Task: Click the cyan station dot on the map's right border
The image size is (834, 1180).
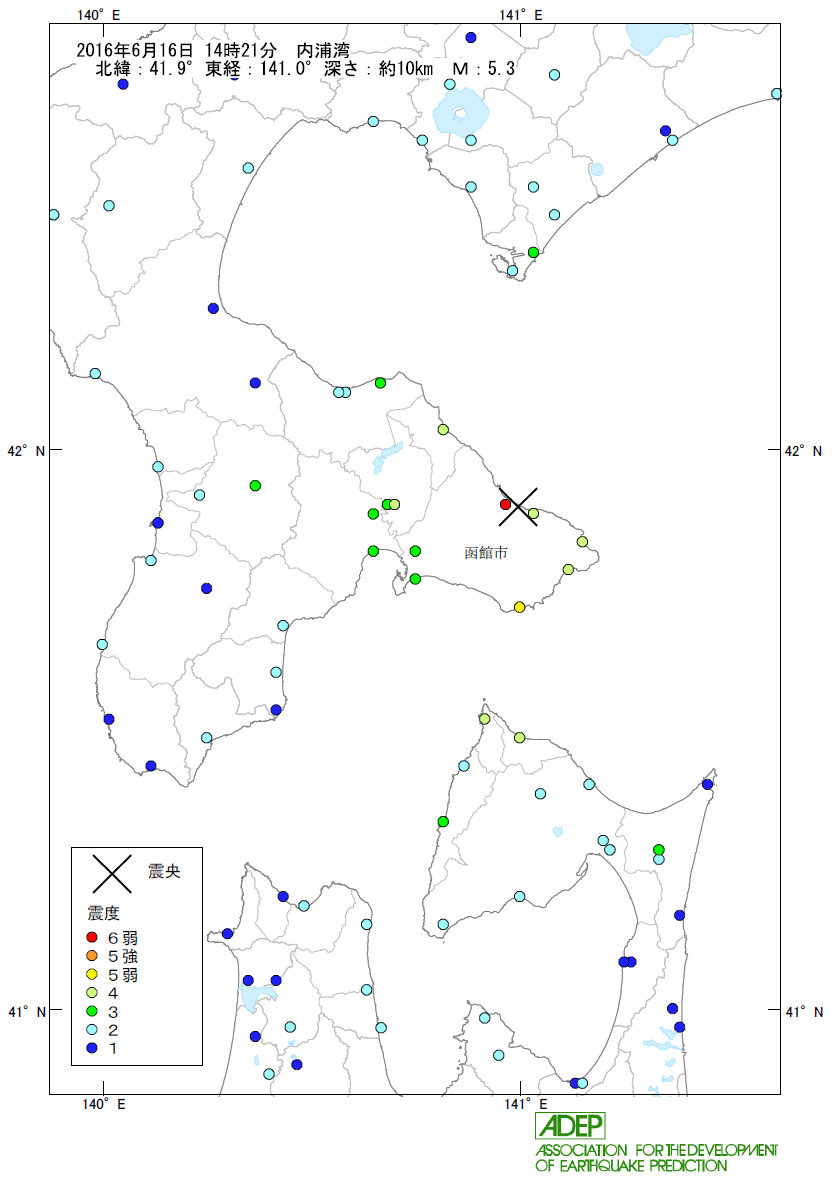Action: coord(777,93)
